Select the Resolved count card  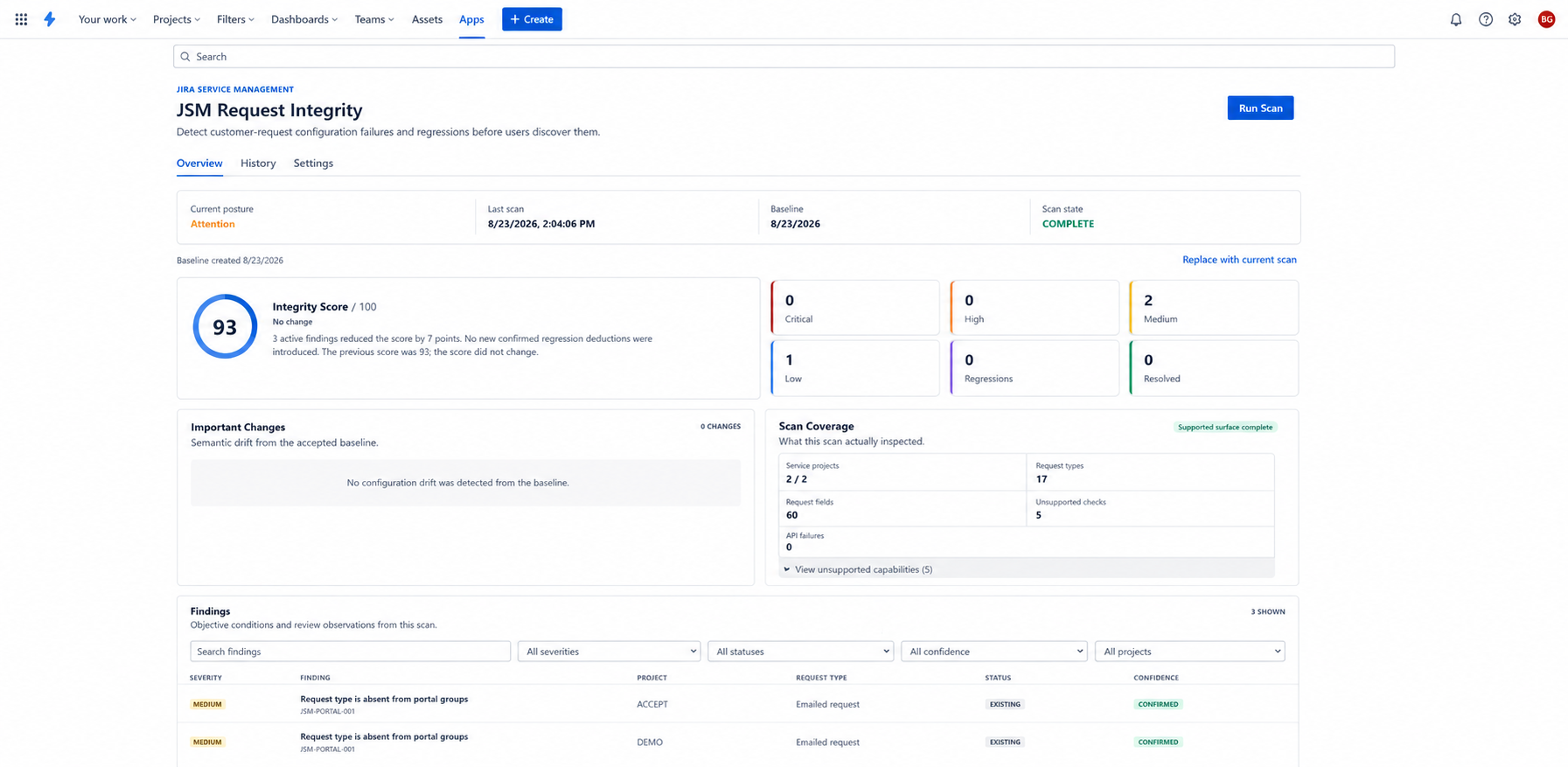[x=1214, y=368]
